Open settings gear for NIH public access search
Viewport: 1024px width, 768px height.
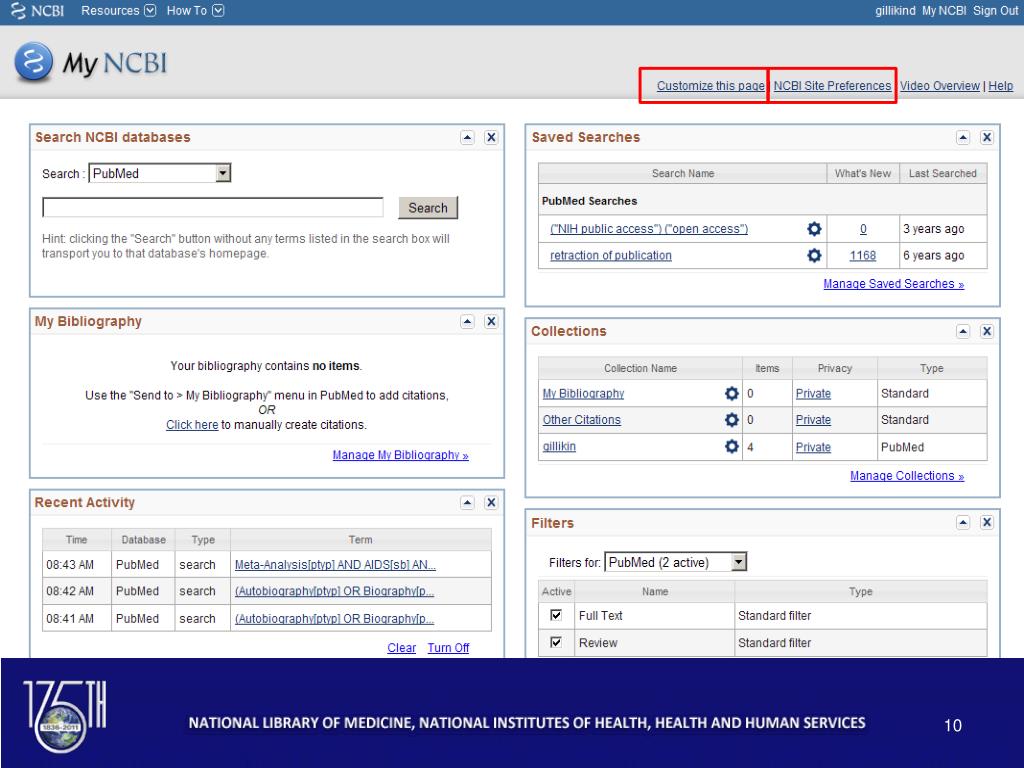pos(814,229)
